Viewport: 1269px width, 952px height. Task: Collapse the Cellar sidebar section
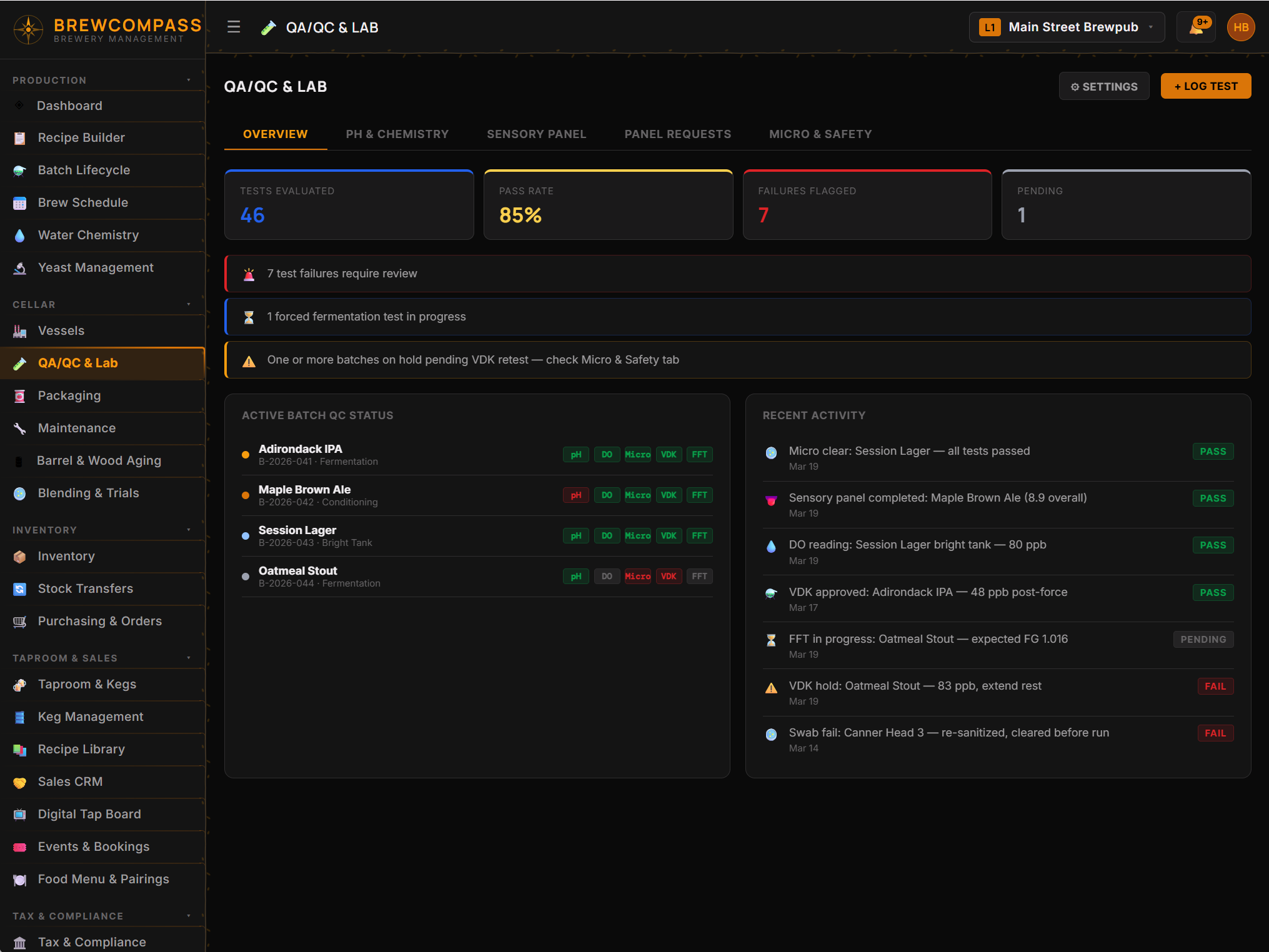189,304
